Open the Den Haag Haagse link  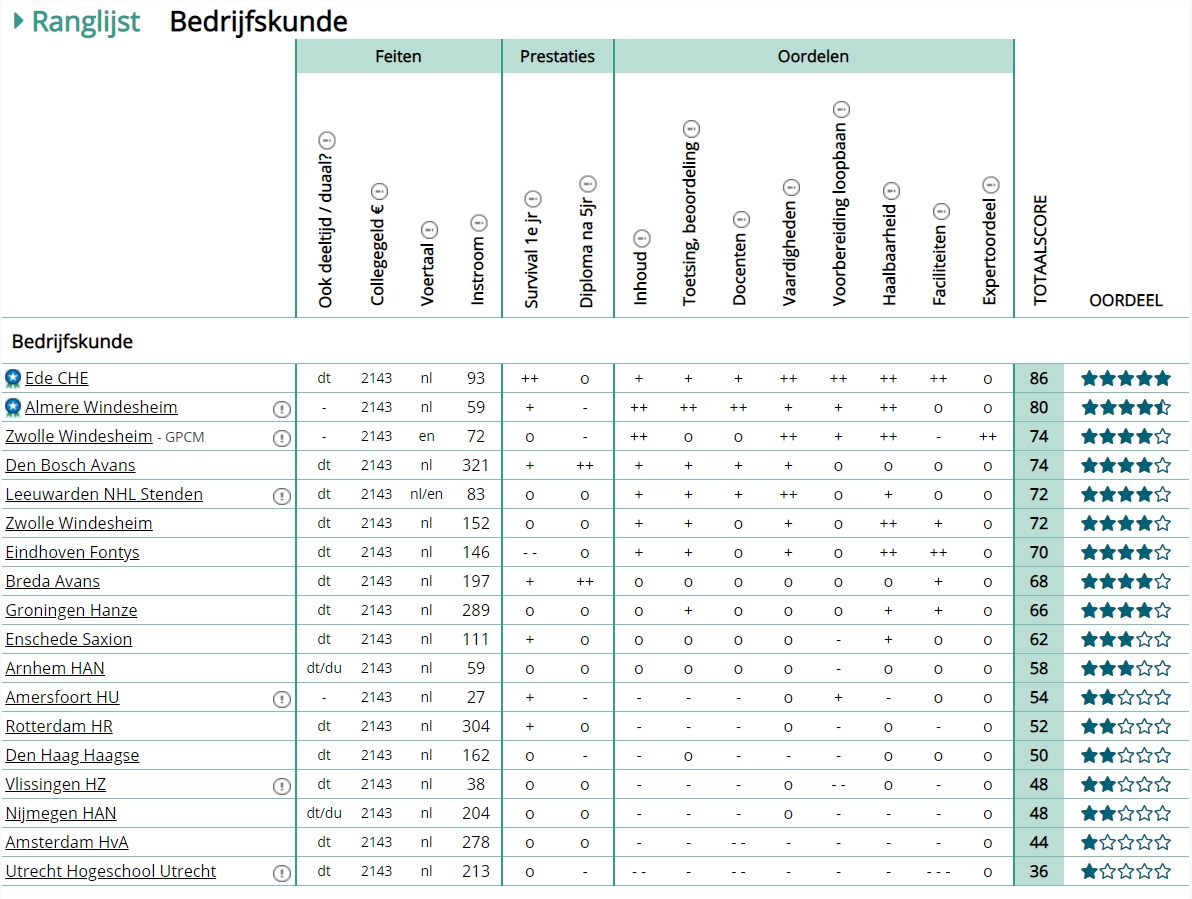click(72, 755)
